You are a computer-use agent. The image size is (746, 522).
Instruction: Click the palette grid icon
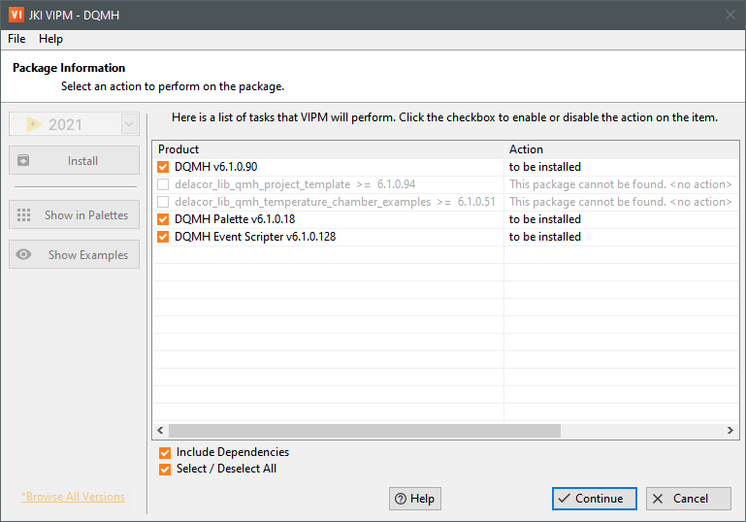click(24, 215)
